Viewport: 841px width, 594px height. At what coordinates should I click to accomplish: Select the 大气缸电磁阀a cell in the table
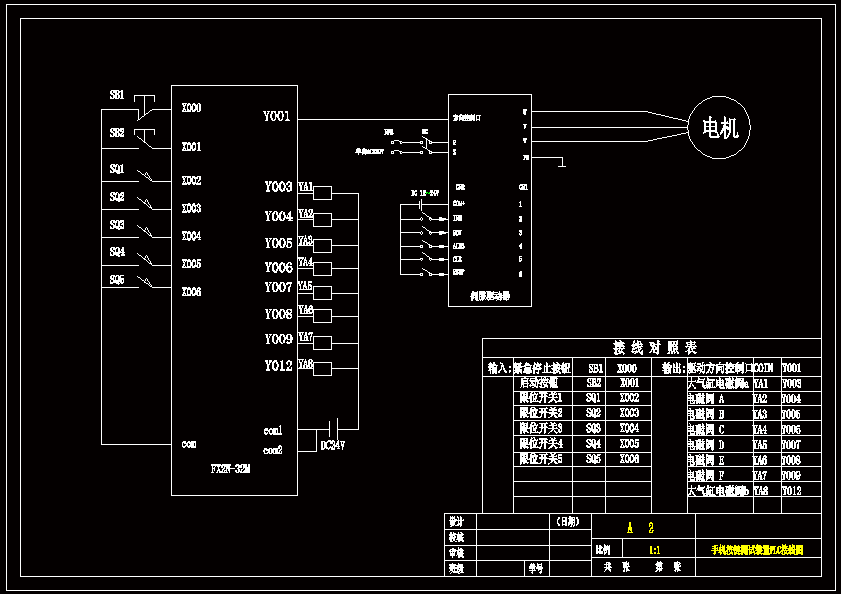click(x=719, y=384)
